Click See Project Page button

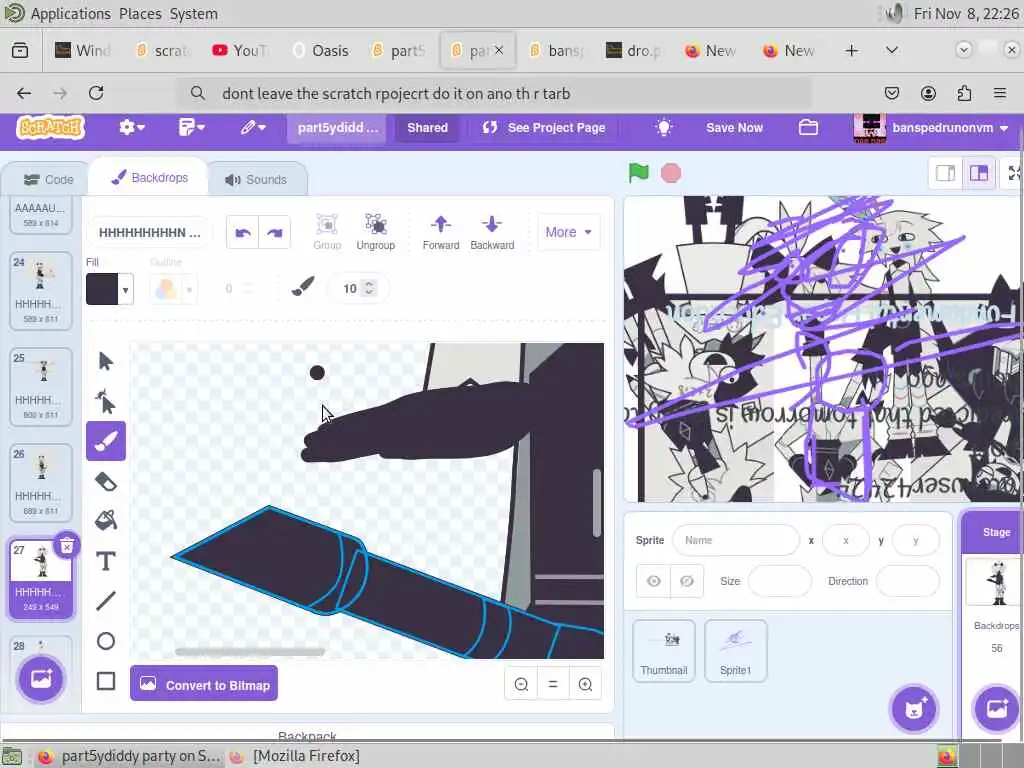544,127
